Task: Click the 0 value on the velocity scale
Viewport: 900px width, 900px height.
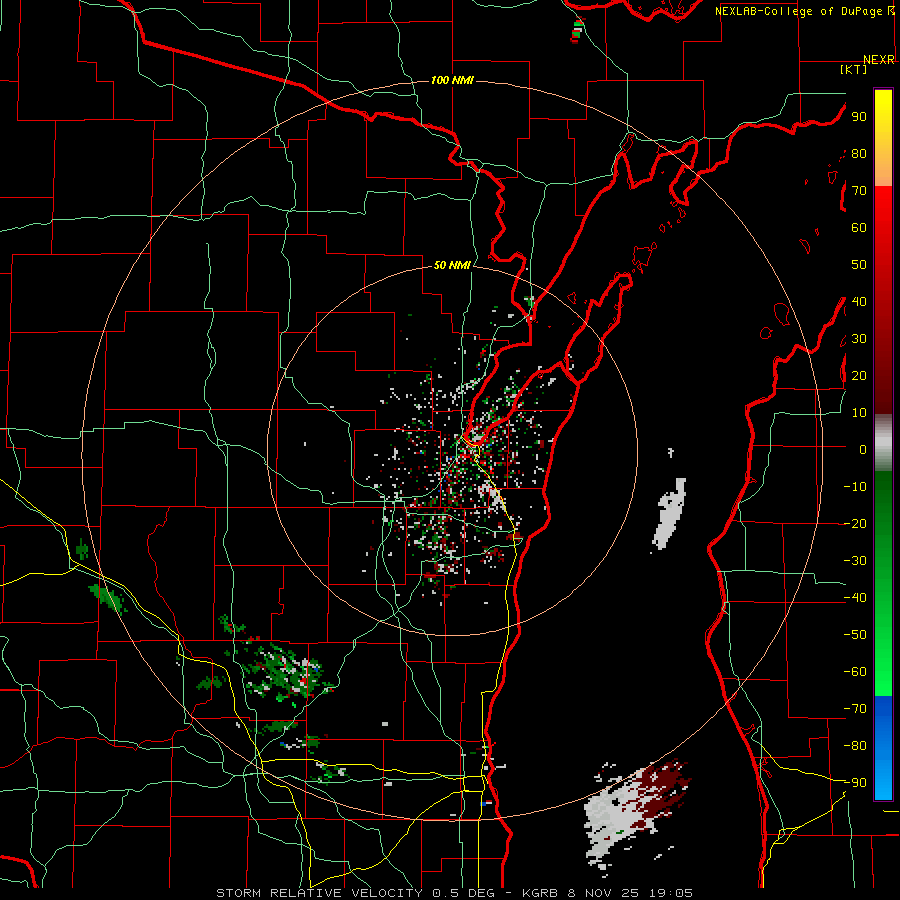Action: click(863, 449)
